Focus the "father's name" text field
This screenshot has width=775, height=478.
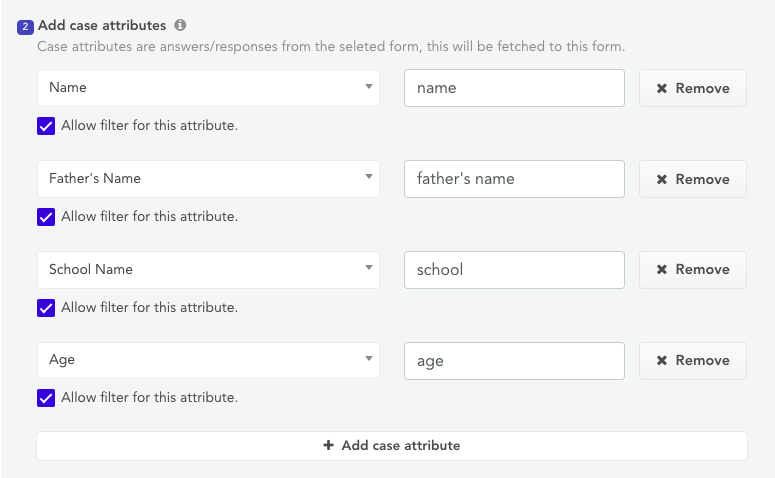point(514,179)
